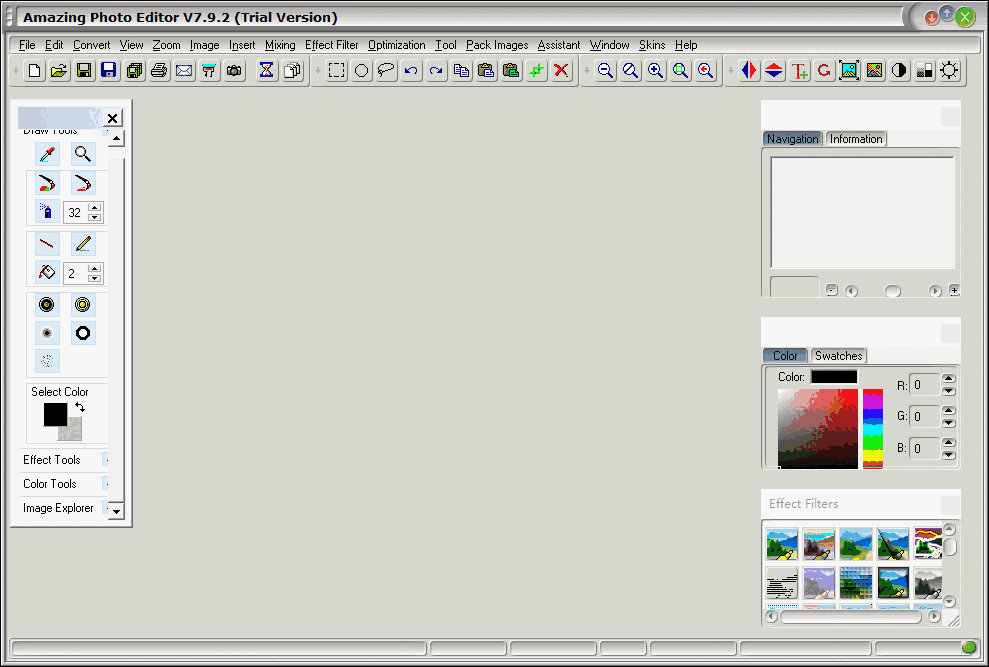Choose the Pencil draw tool
Image resolution: width=989 pixels, height=667 pixels.
[82, 243]
